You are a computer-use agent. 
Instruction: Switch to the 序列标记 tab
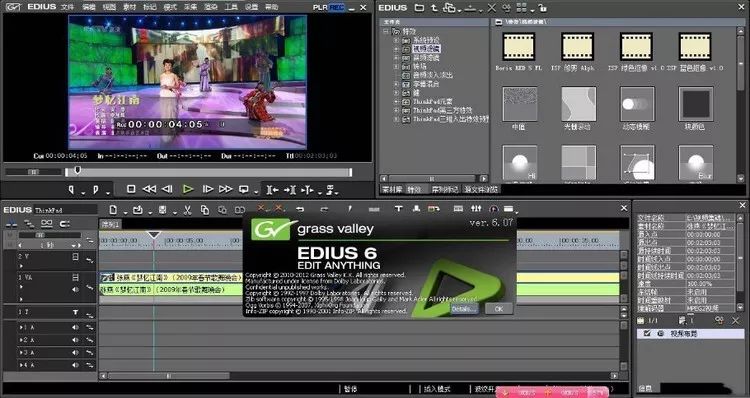(x=445, y=189)
